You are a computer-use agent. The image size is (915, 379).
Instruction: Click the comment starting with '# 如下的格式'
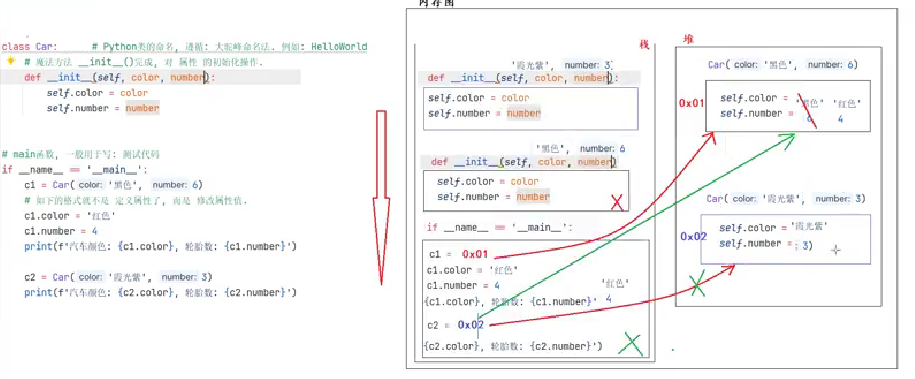point(136,201)
